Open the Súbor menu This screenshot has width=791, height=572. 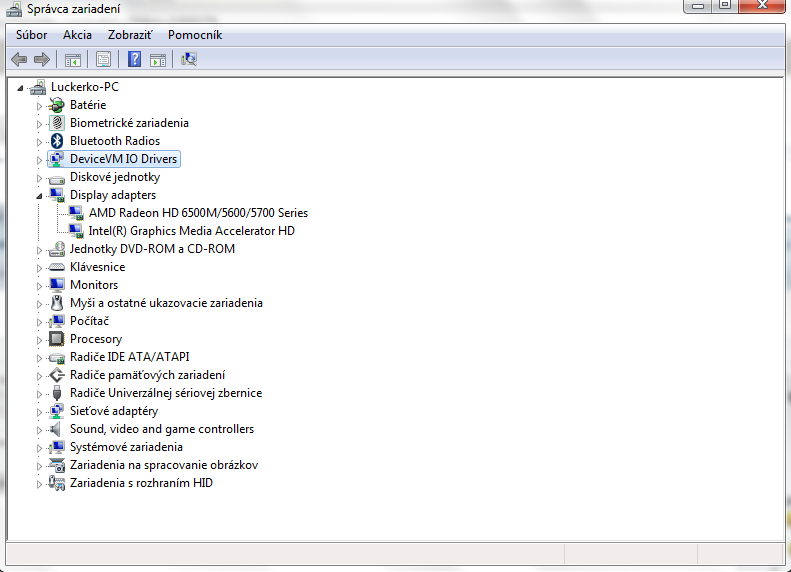pyautogui.click(x=31, y=35)
